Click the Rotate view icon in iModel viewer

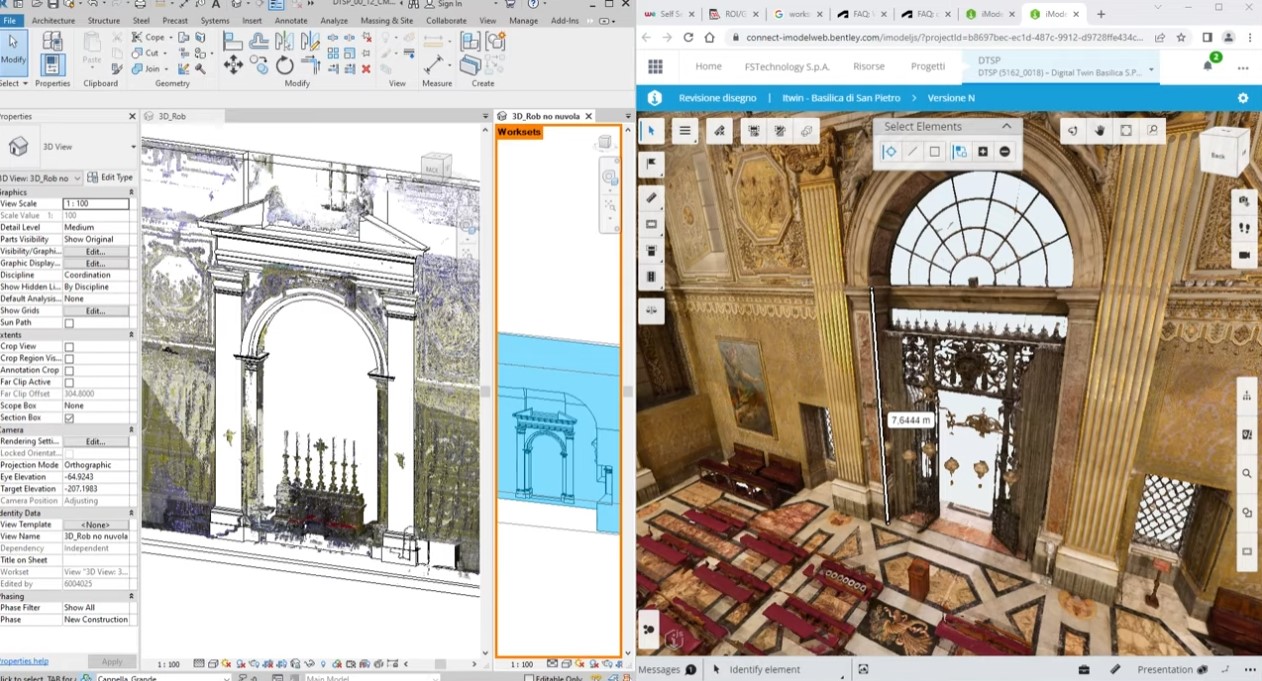pyautogui.click(x=1072, y=131)
